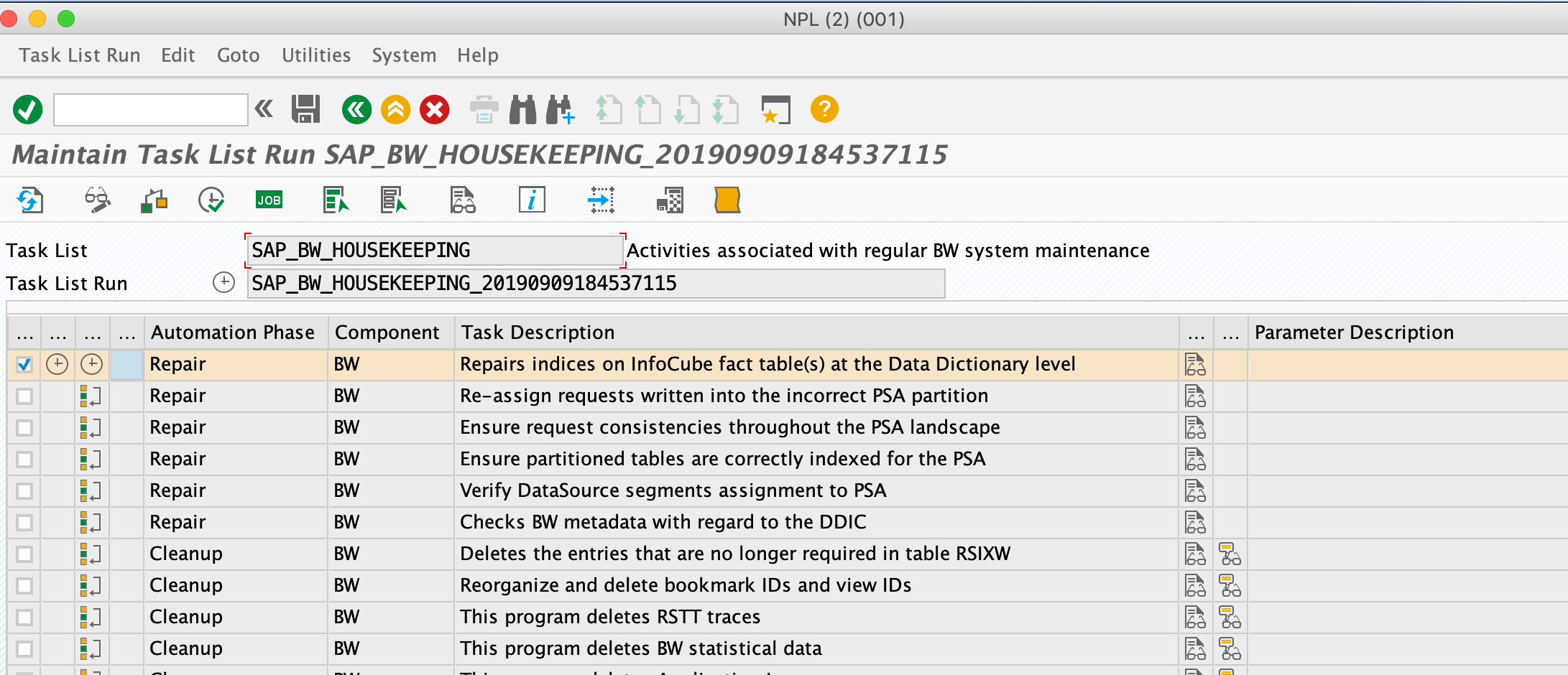Click the orange Exit up-arrow icon

(x=396, y=110)
